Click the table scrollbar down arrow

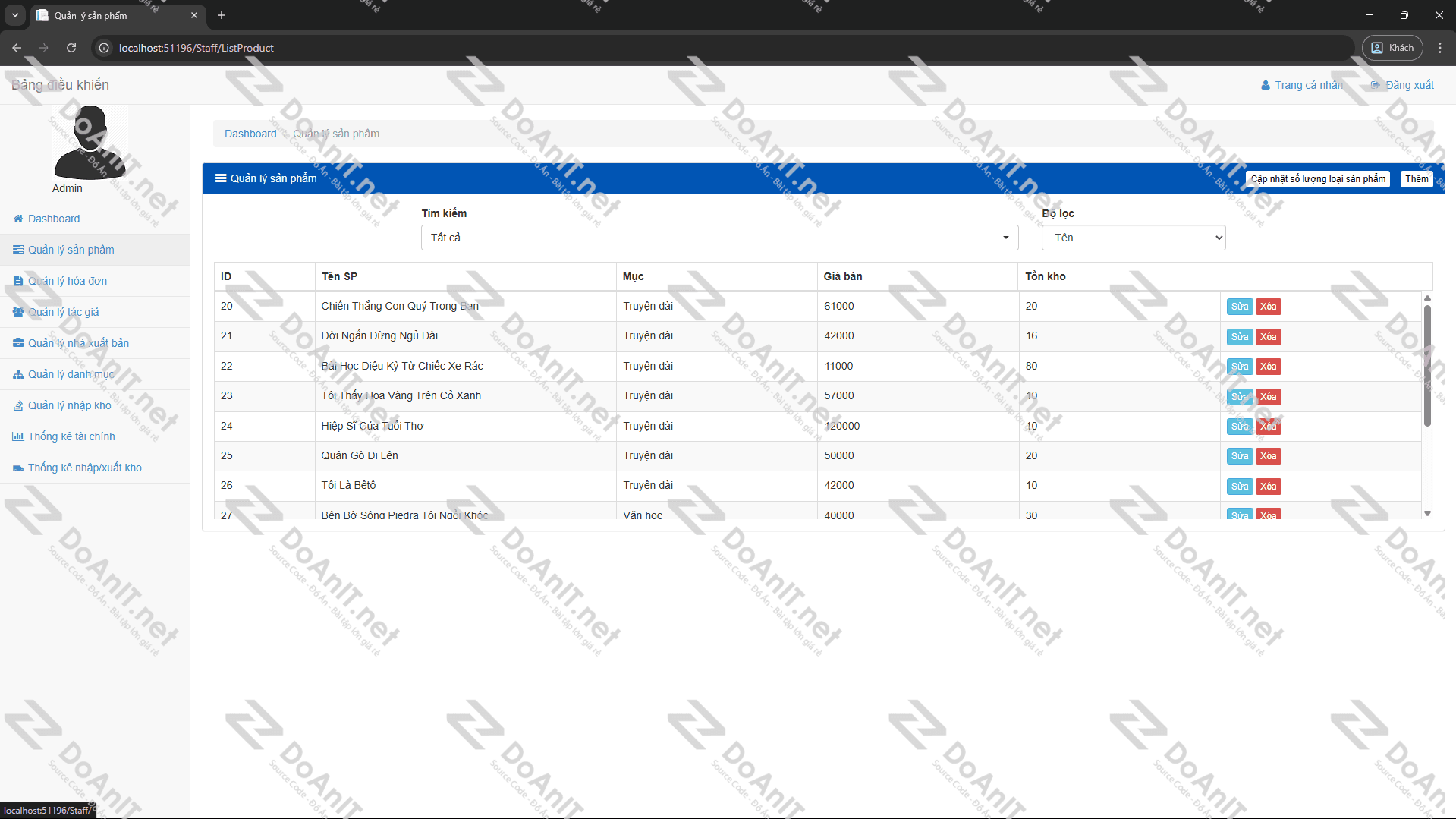coord(1427,514)
